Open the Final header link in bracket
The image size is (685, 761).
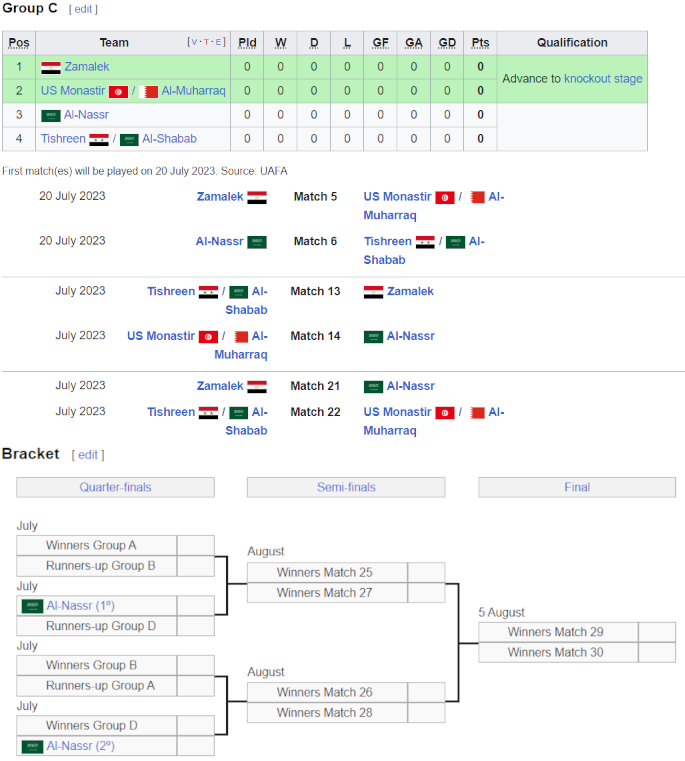click(x=577, y=487)
